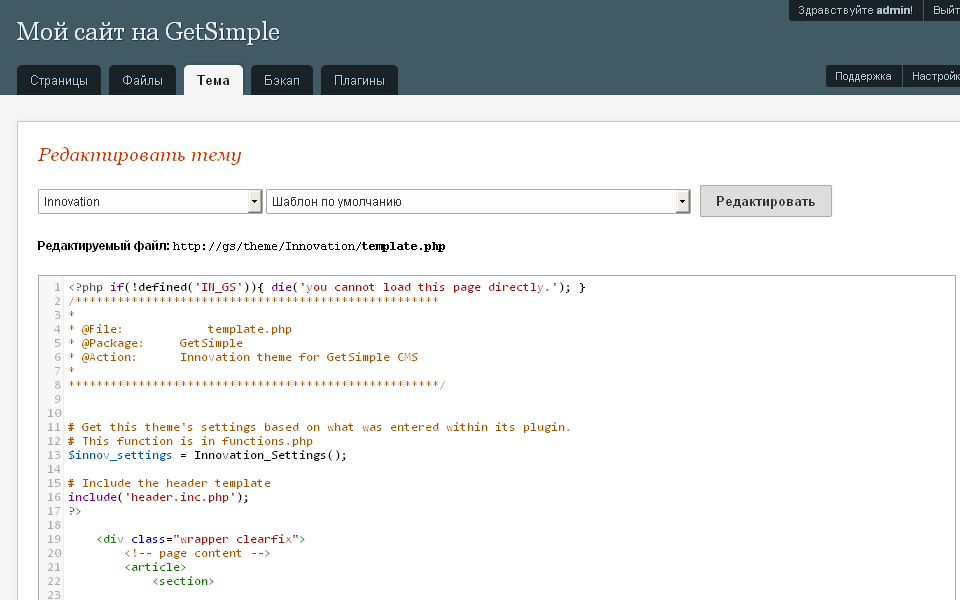Click line number 10 in the gutter
960x600 pixels.
point(54,413)
